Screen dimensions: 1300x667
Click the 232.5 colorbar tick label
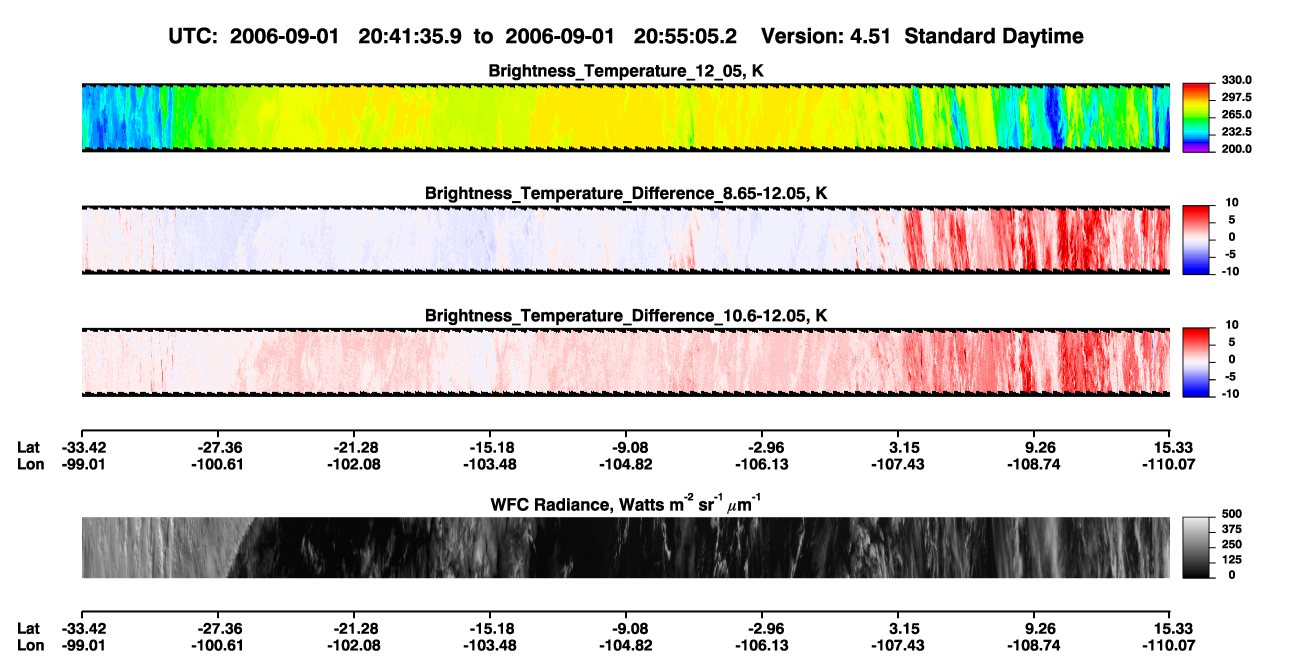tap(1236, 132)
